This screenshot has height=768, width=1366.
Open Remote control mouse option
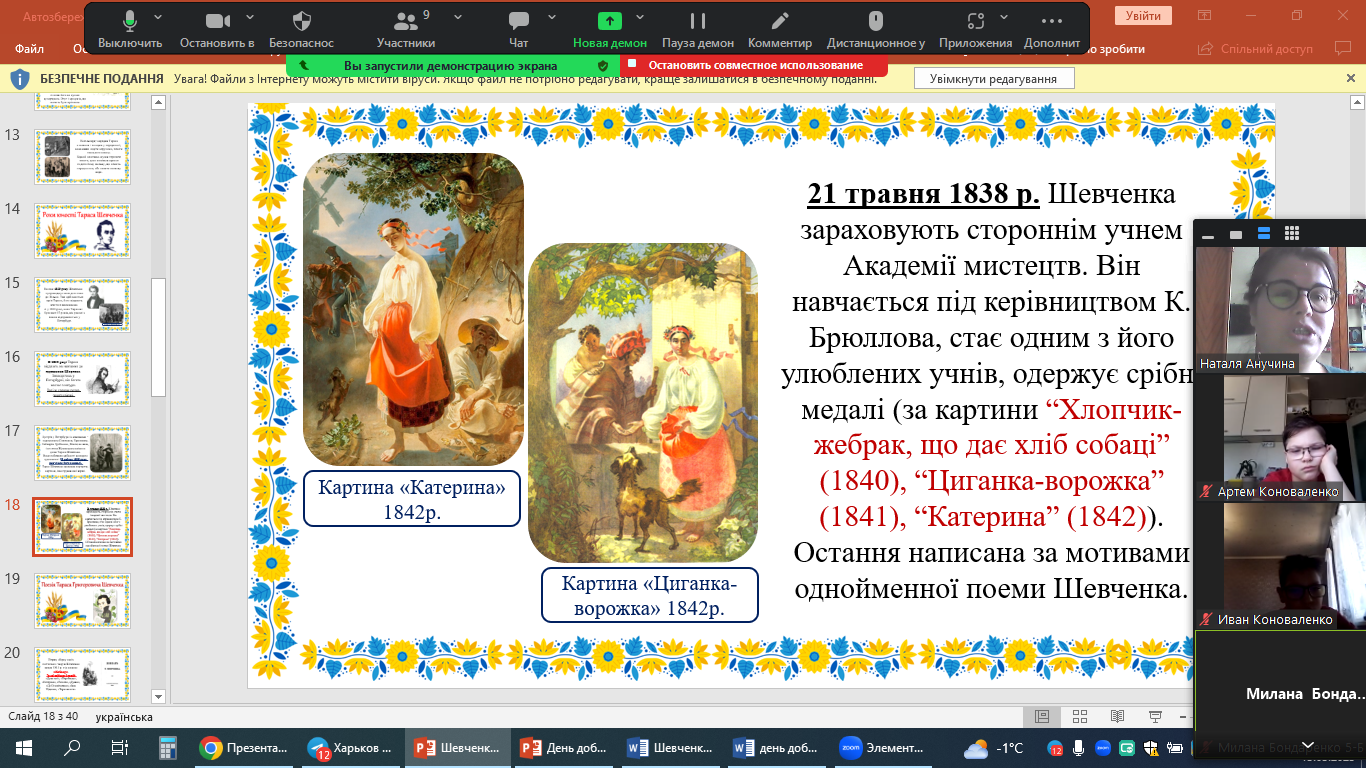tap(876, 29)
